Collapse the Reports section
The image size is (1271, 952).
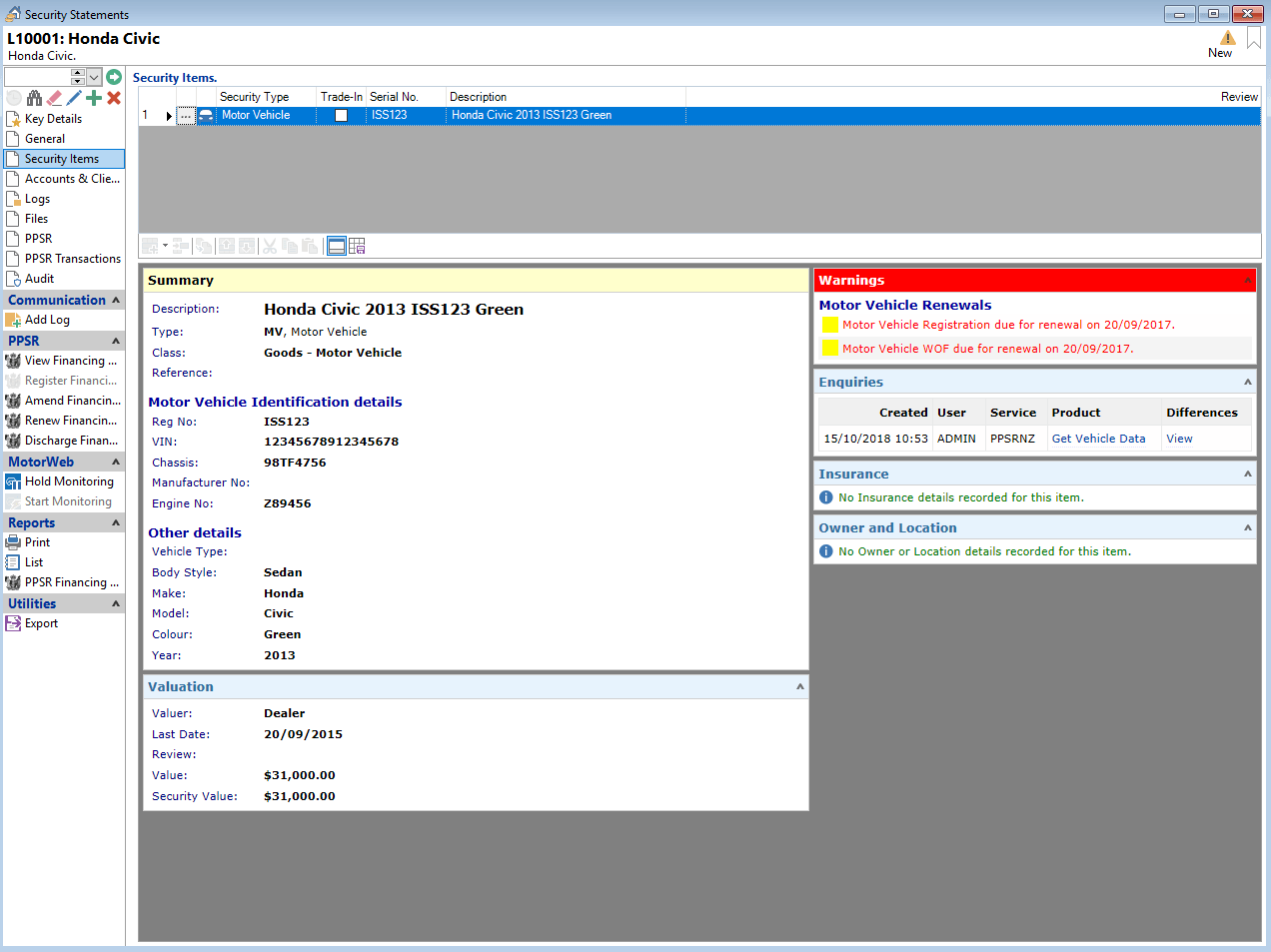click(x=116, y=522)
